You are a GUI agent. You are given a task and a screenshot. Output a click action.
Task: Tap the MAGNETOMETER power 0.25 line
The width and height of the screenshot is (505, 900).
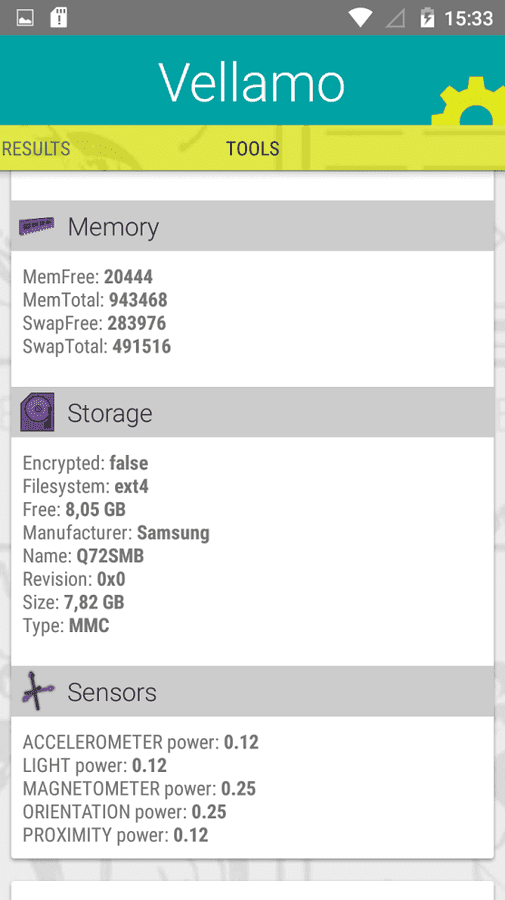point(139,788)
